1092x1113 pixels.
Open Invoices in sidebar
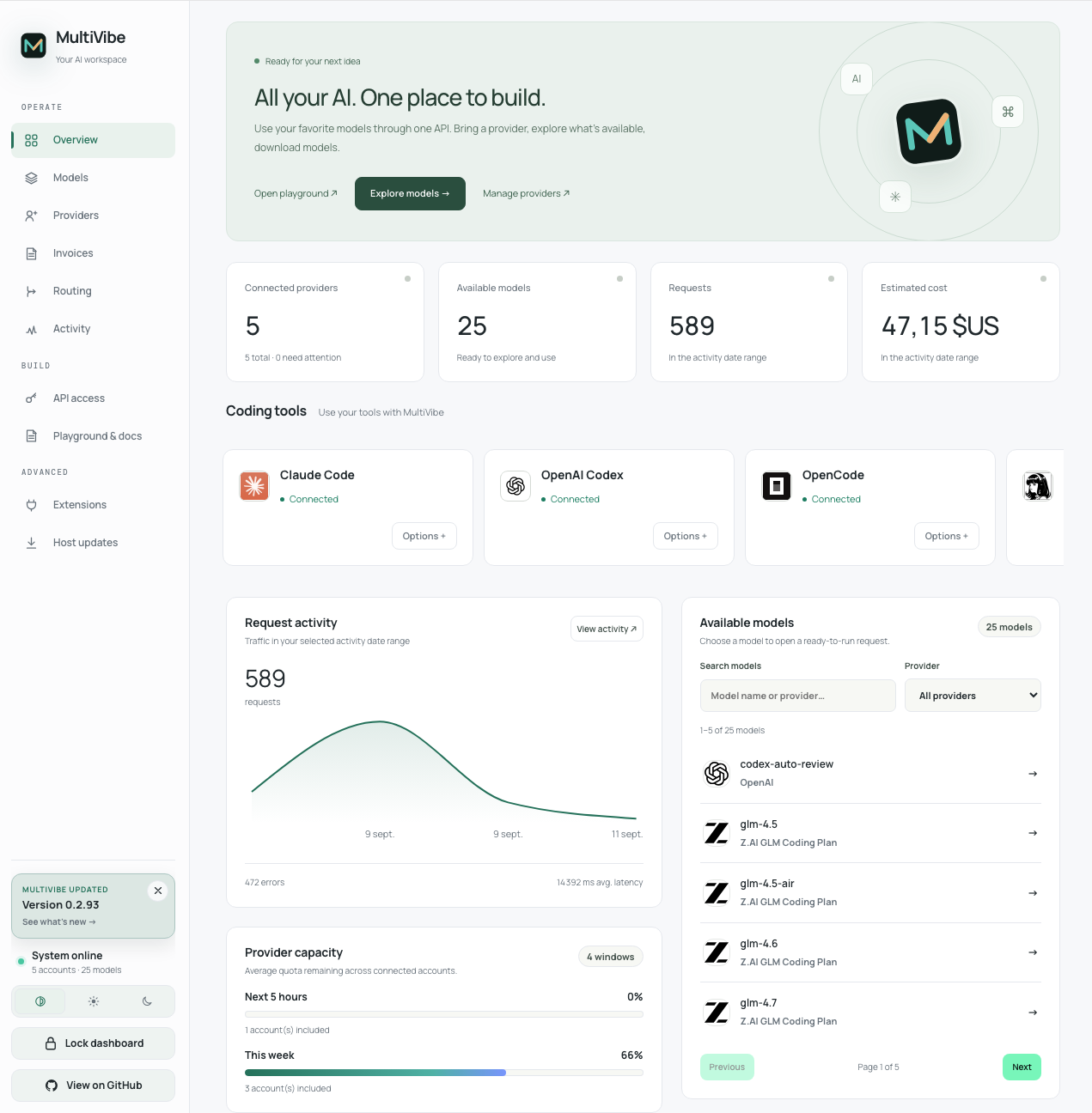[93, 253]
